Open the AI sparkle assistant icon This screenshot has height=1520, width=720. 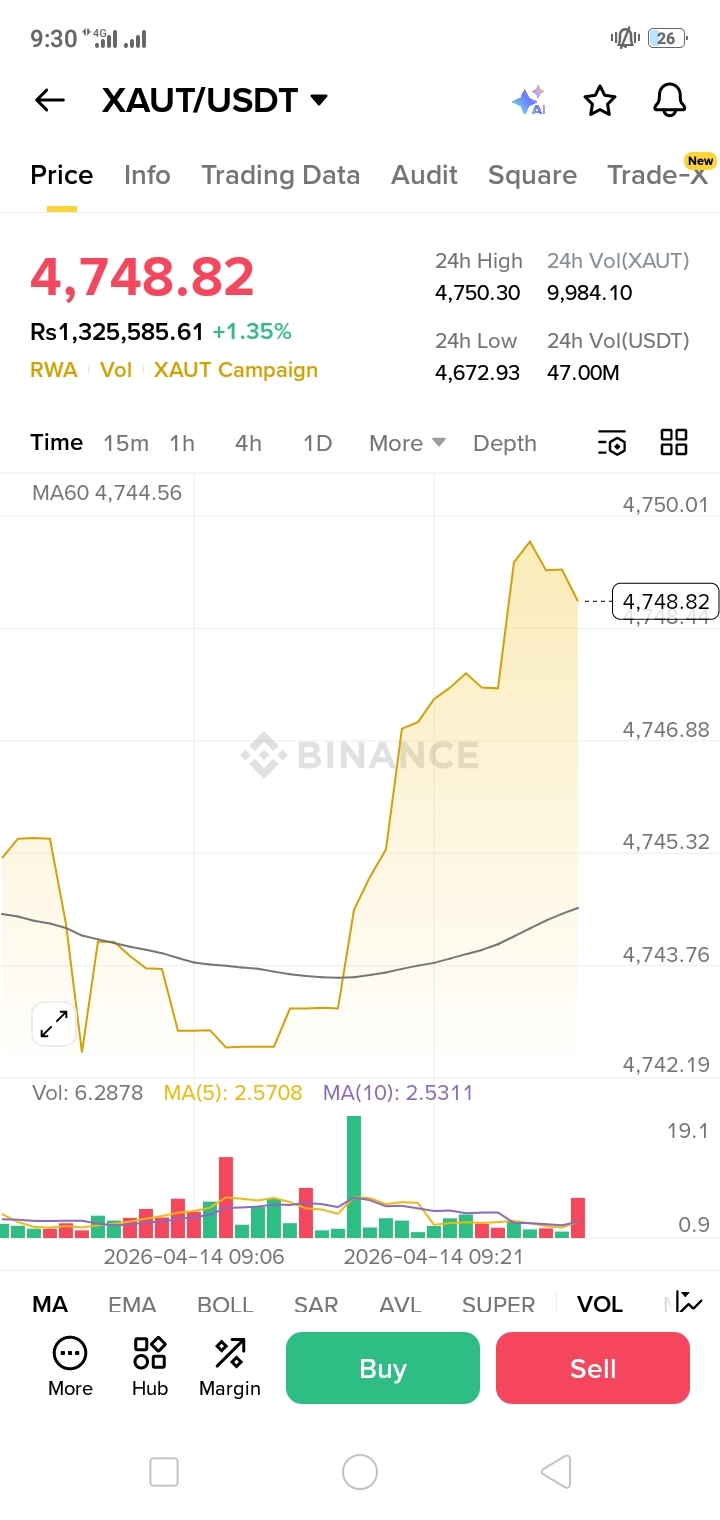click(x=529, y=100)
